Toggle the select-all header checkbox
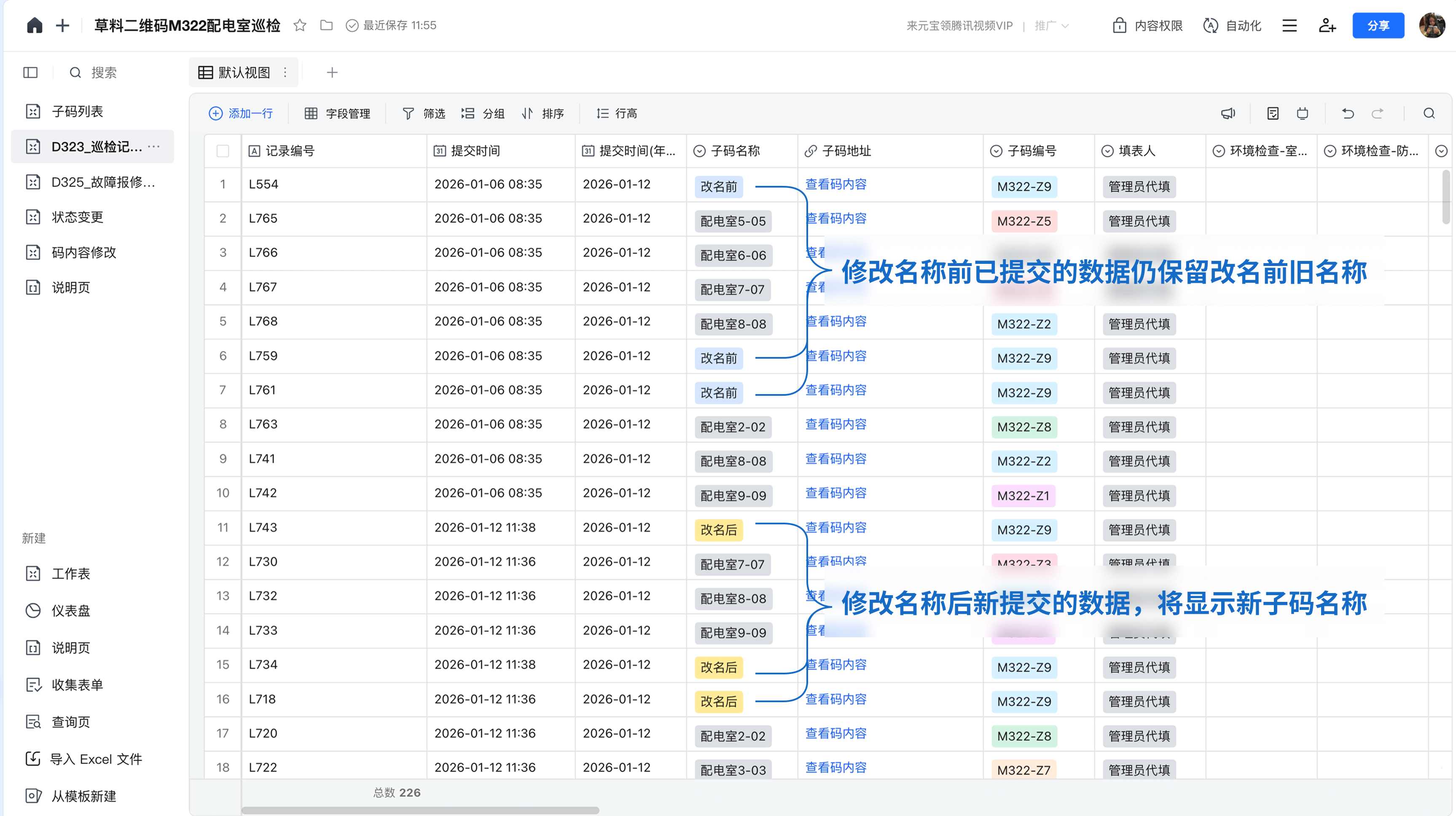 pos(223,151)
